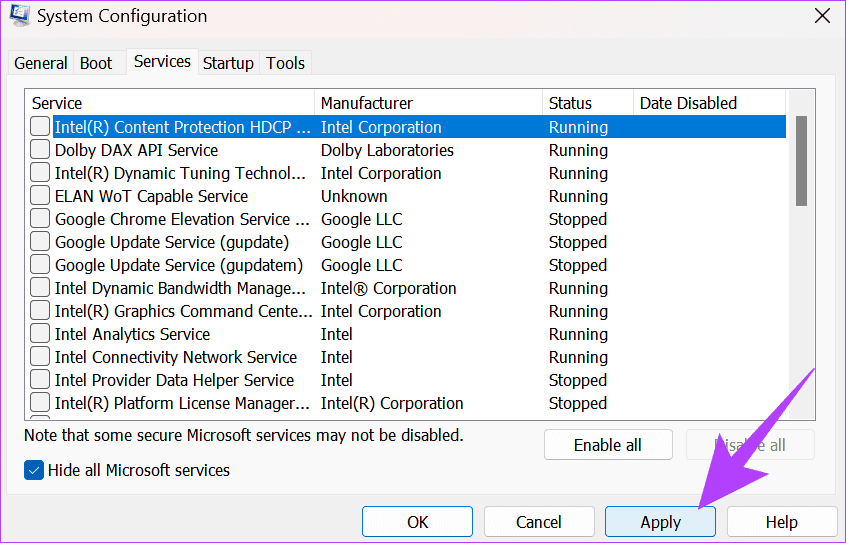This screenshot has height=544, width=846.
Task: Select the Services tab
Action: click(x=162, y=62)
